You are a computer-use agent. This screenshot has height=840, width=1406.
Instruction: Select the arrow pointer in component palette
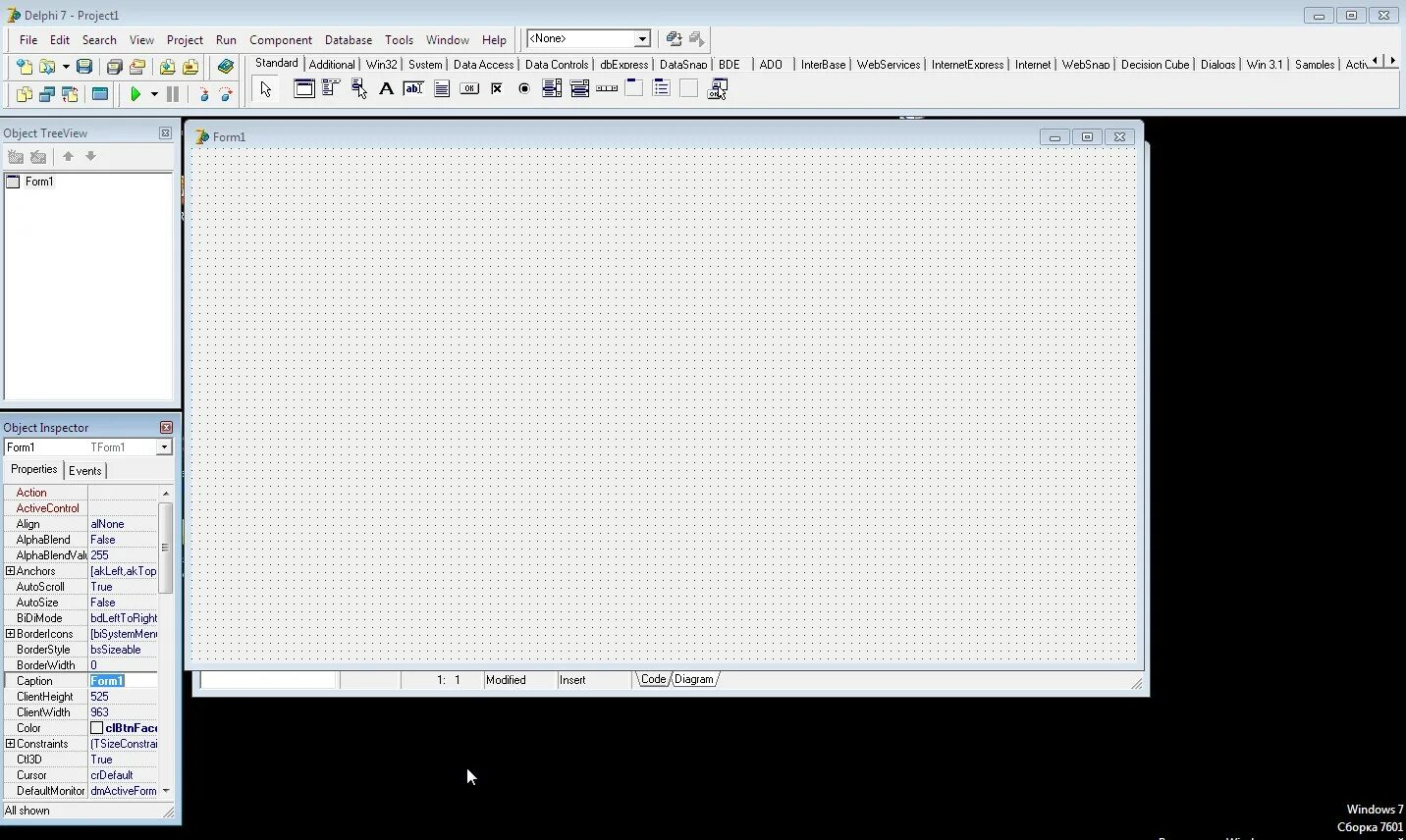[x=265, y=89]
